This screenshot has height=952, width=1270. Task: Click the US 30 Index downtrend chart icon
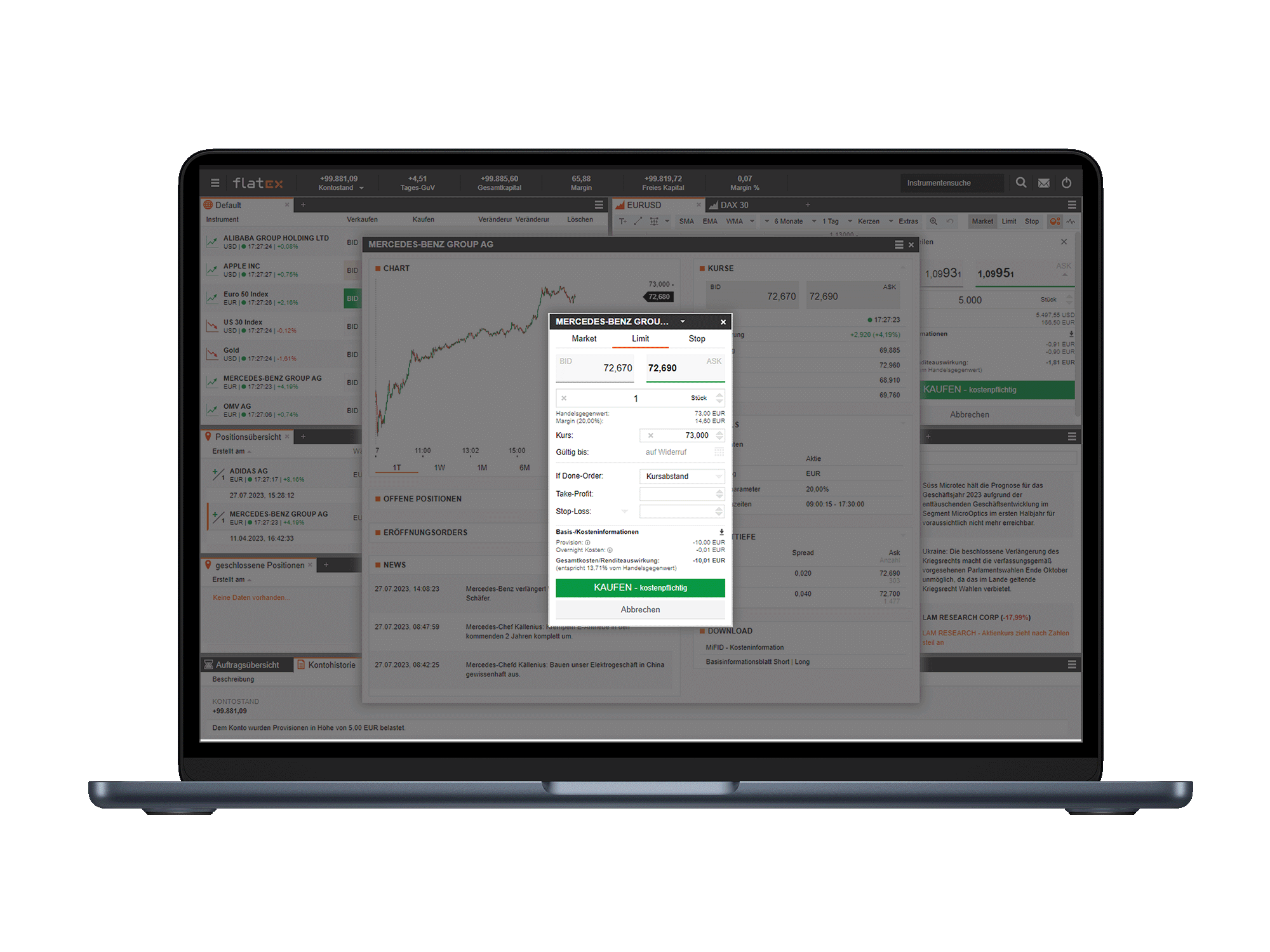pyautogui.click(x=212, y=326)
